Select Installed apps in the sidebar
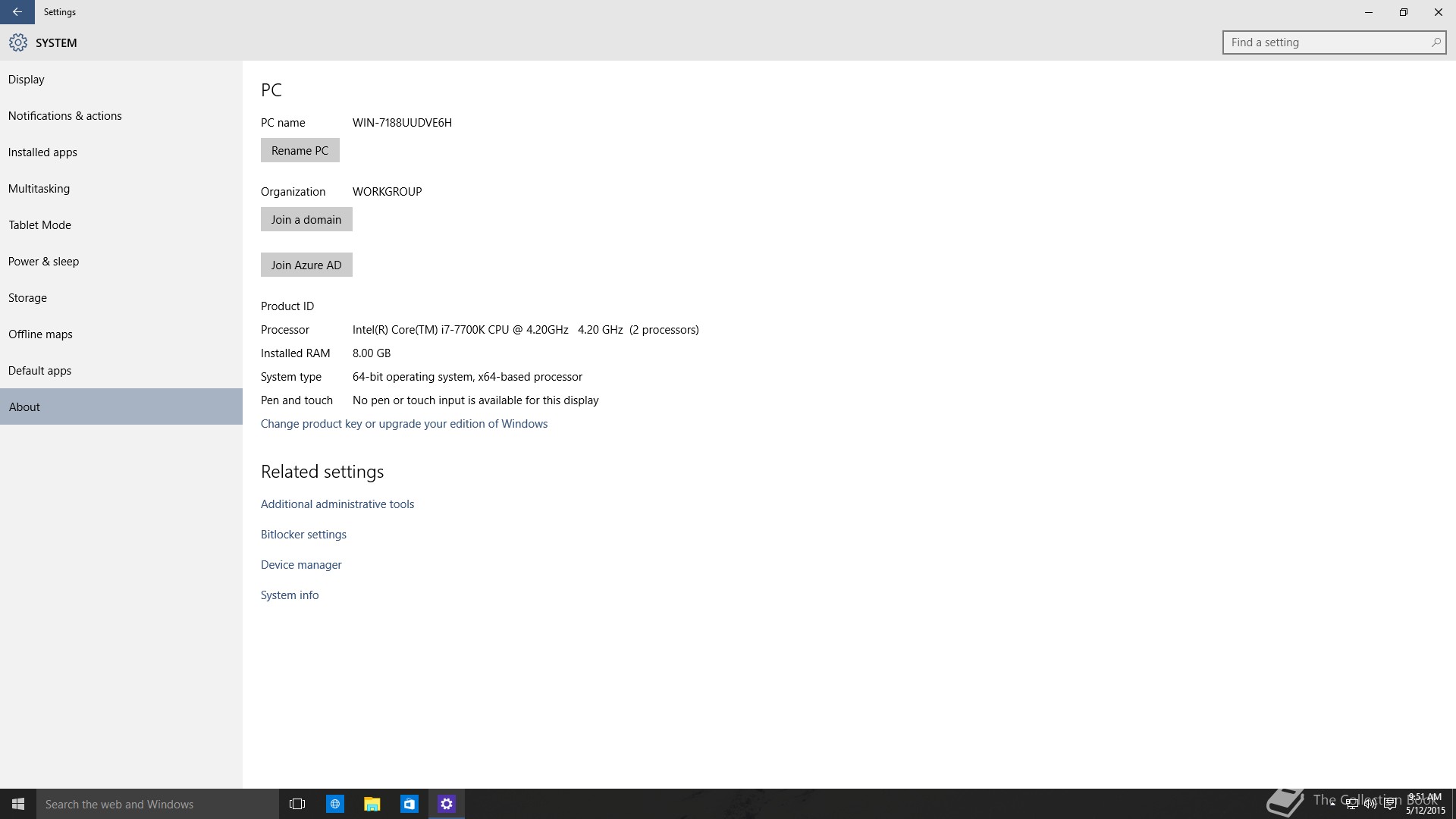1456x819 pixels. pyautogui.click(x=121, y=152)
